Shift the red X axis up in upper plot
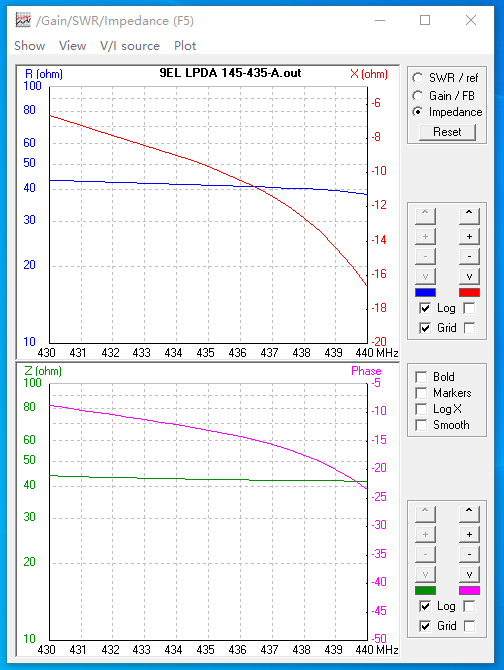 469,216
